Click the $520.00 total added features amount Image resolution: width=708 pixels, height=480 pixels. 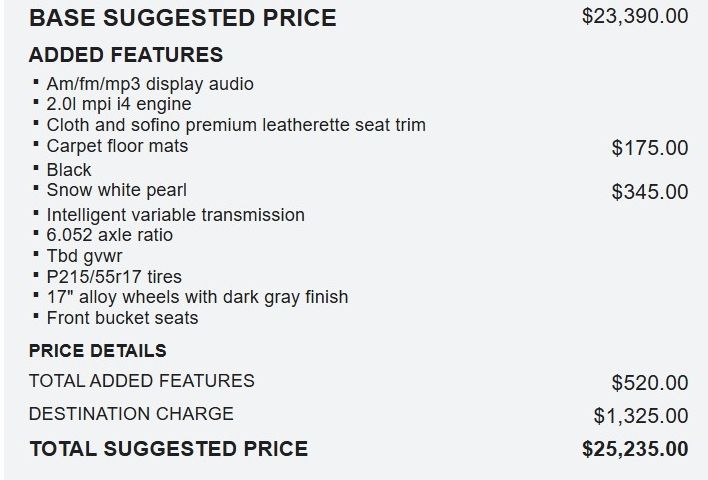(650, 383)
